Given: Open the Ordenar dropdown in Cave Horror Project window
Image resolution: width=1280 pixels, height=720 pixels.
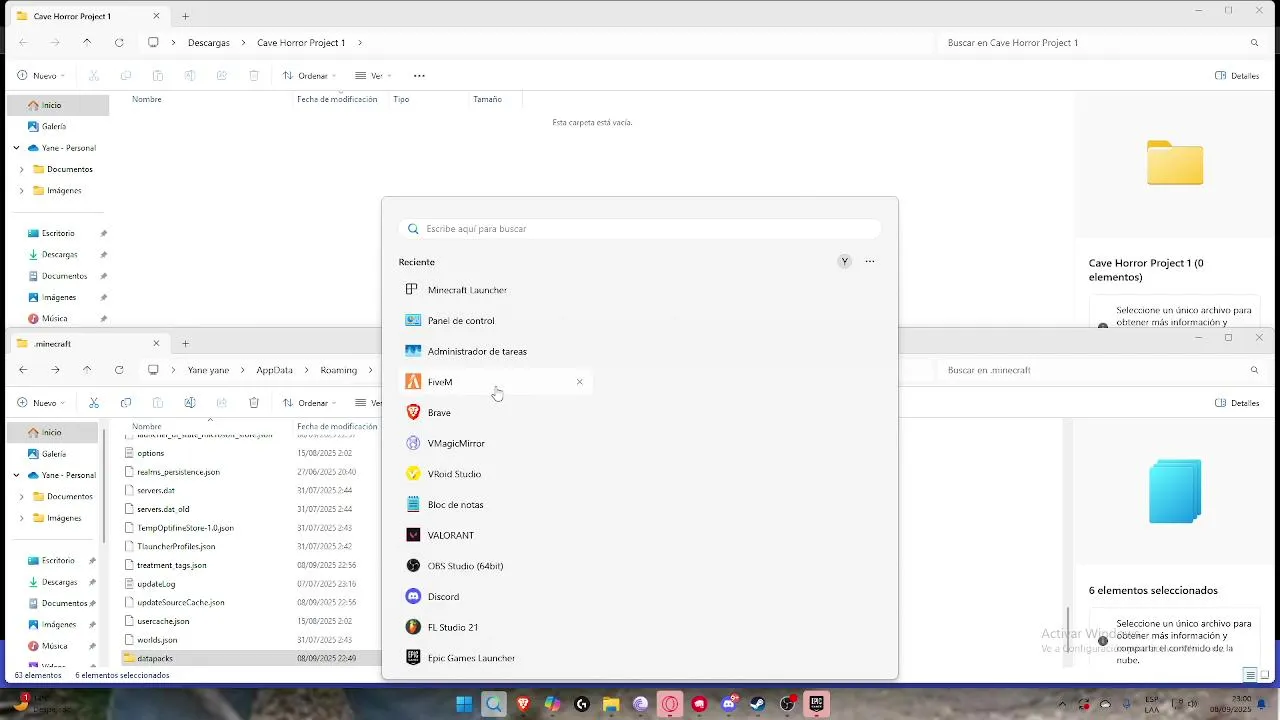Looking at the screenshot, I should pos(309,76).
